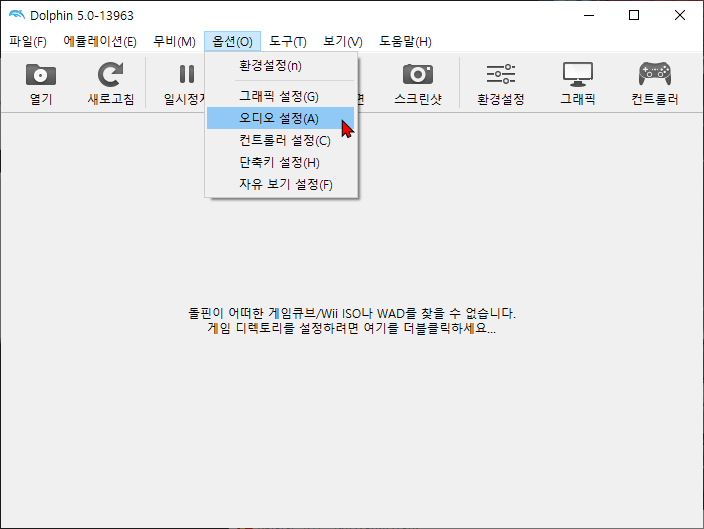Click the 열기 (Open) disc icon
Image resolution: width=704 pixels, height=529 pixels.
(41, 75)
